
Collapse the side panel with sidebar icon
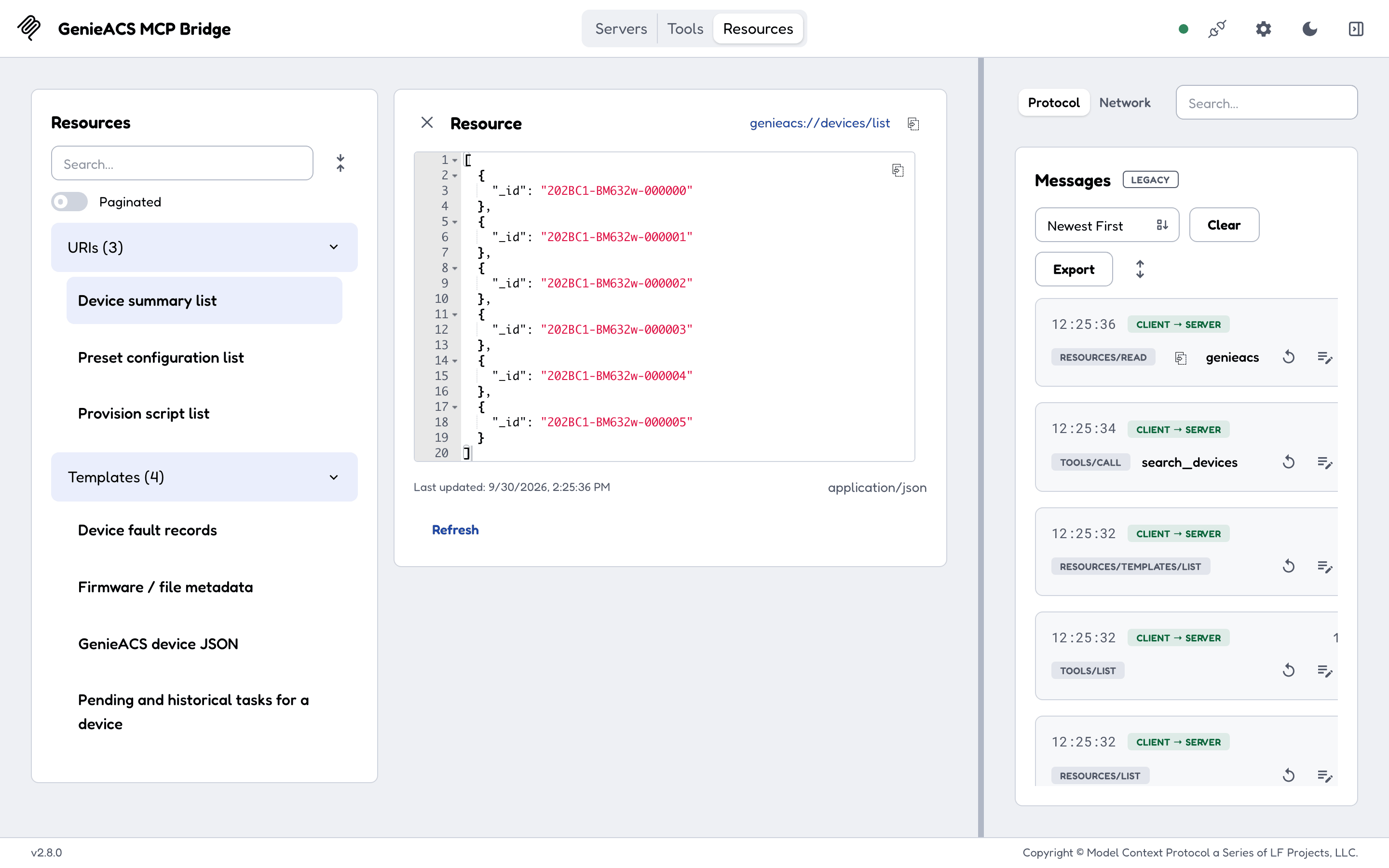[x=1356, y=29]
